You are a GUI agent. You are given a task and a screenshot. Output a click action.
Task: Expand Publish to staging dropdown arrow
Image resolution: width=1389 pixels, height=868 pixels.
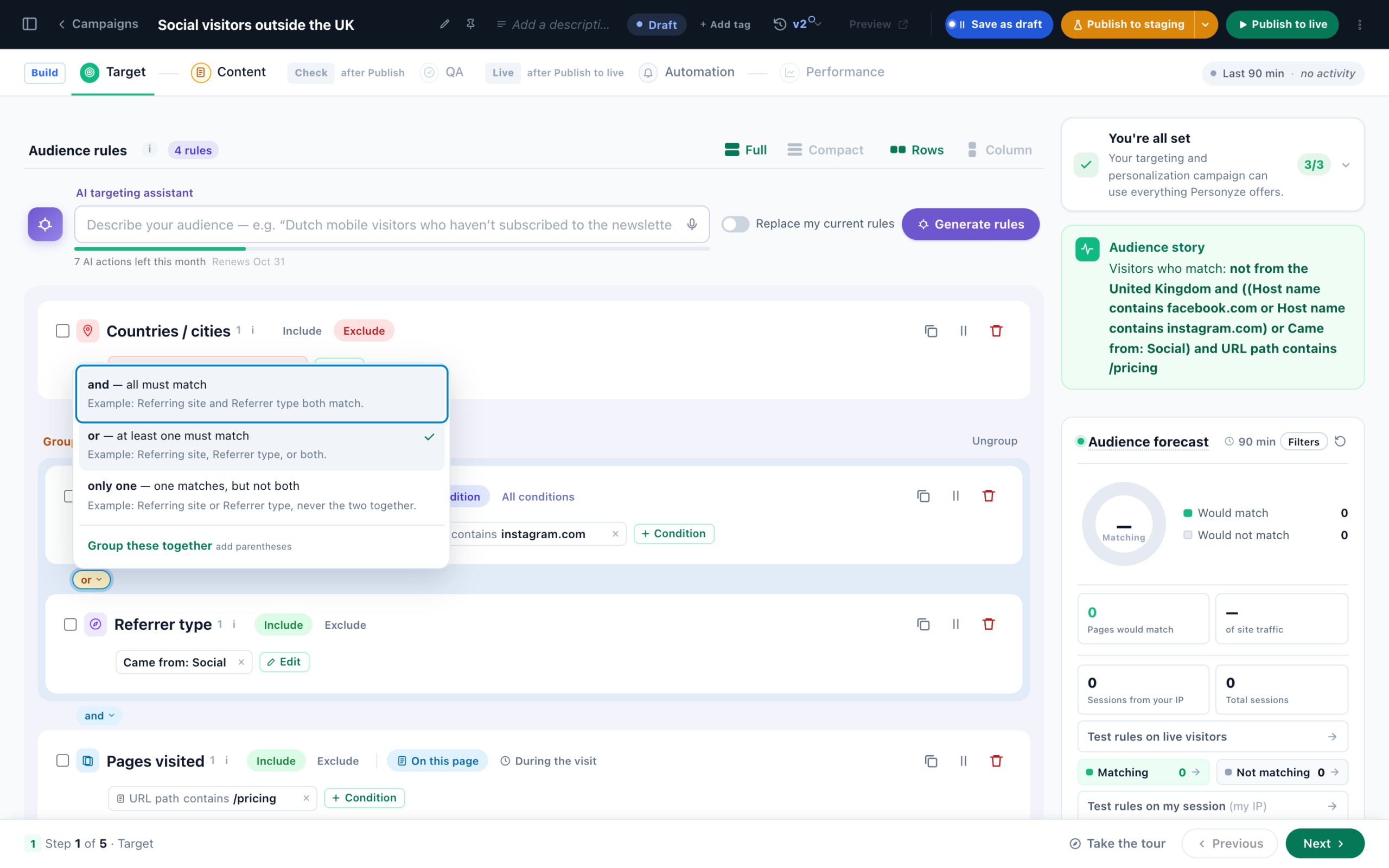pos(1205,24)
